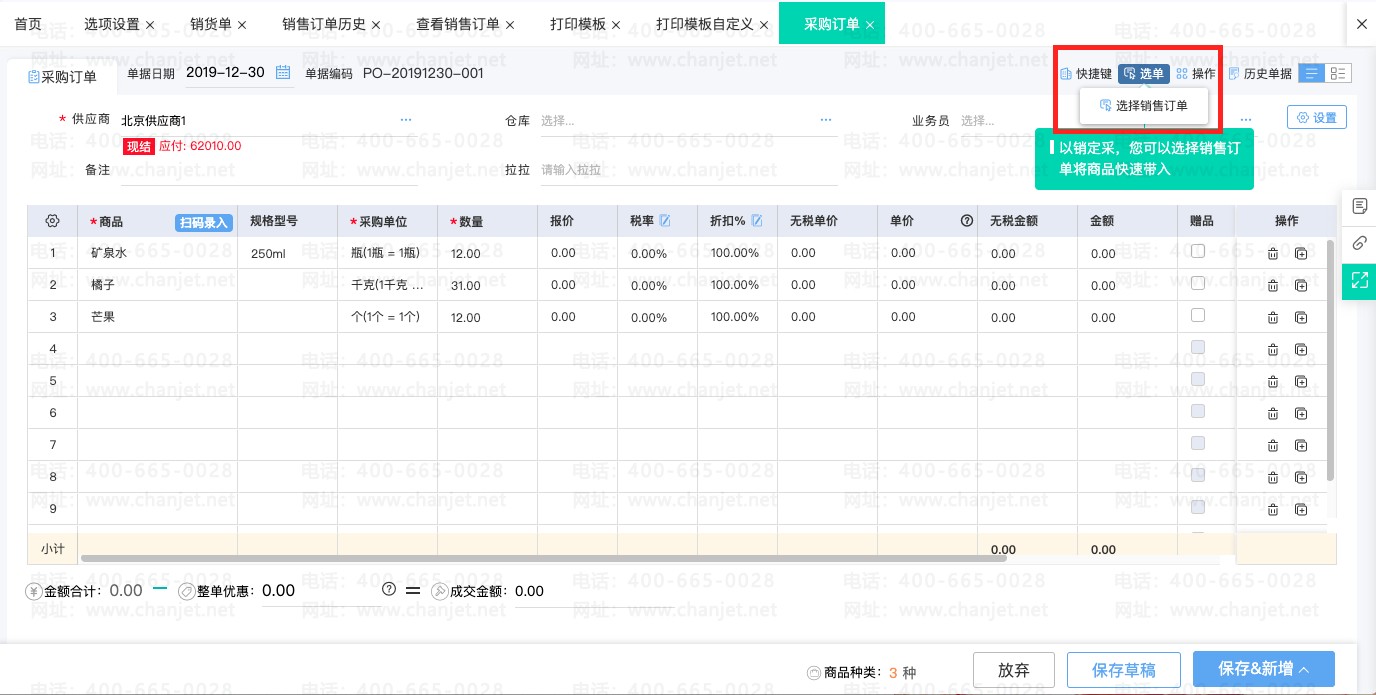
Task: Click the 扫码录入 scan entry button
Action: [x=204, y=222]
